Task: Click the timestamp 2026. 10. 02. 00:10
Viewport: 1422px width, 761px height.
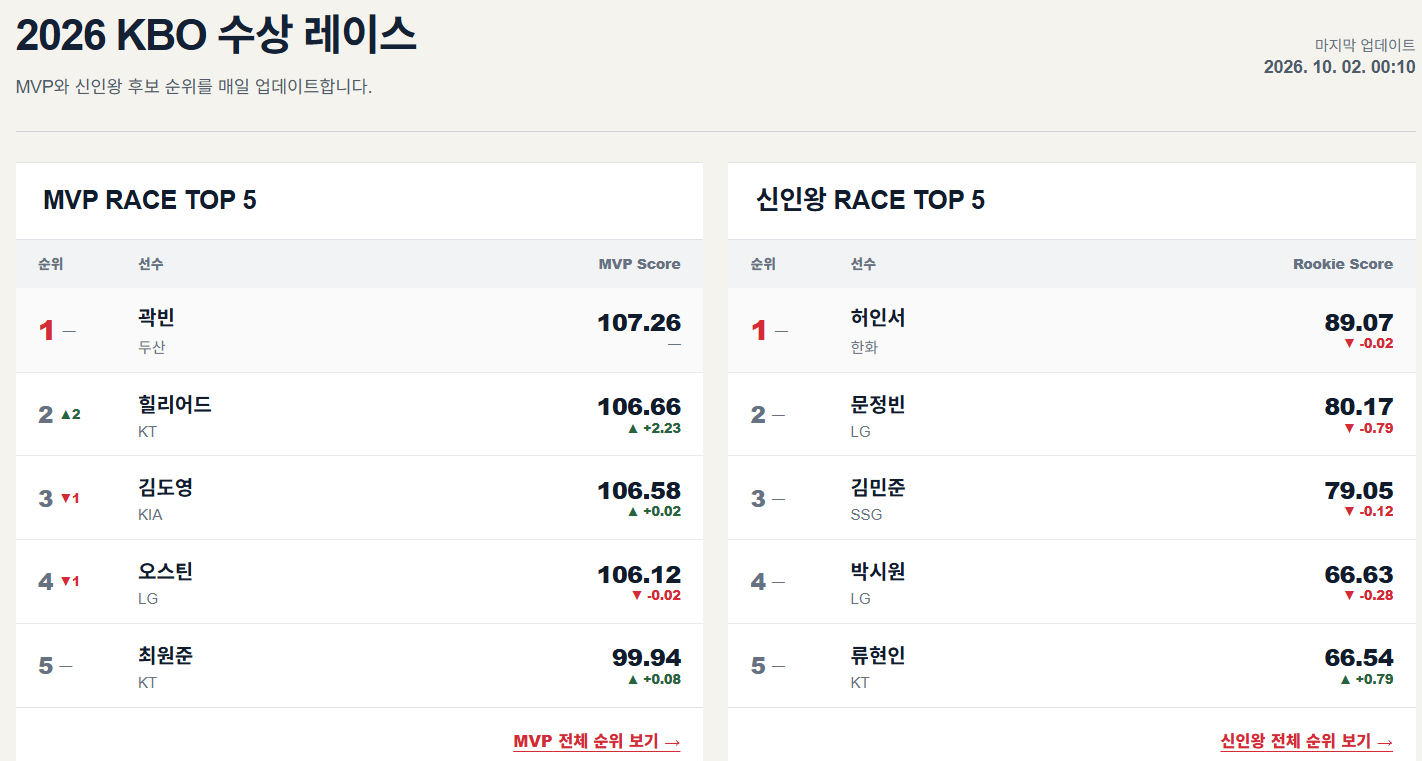Action: tap(1340, 67)
